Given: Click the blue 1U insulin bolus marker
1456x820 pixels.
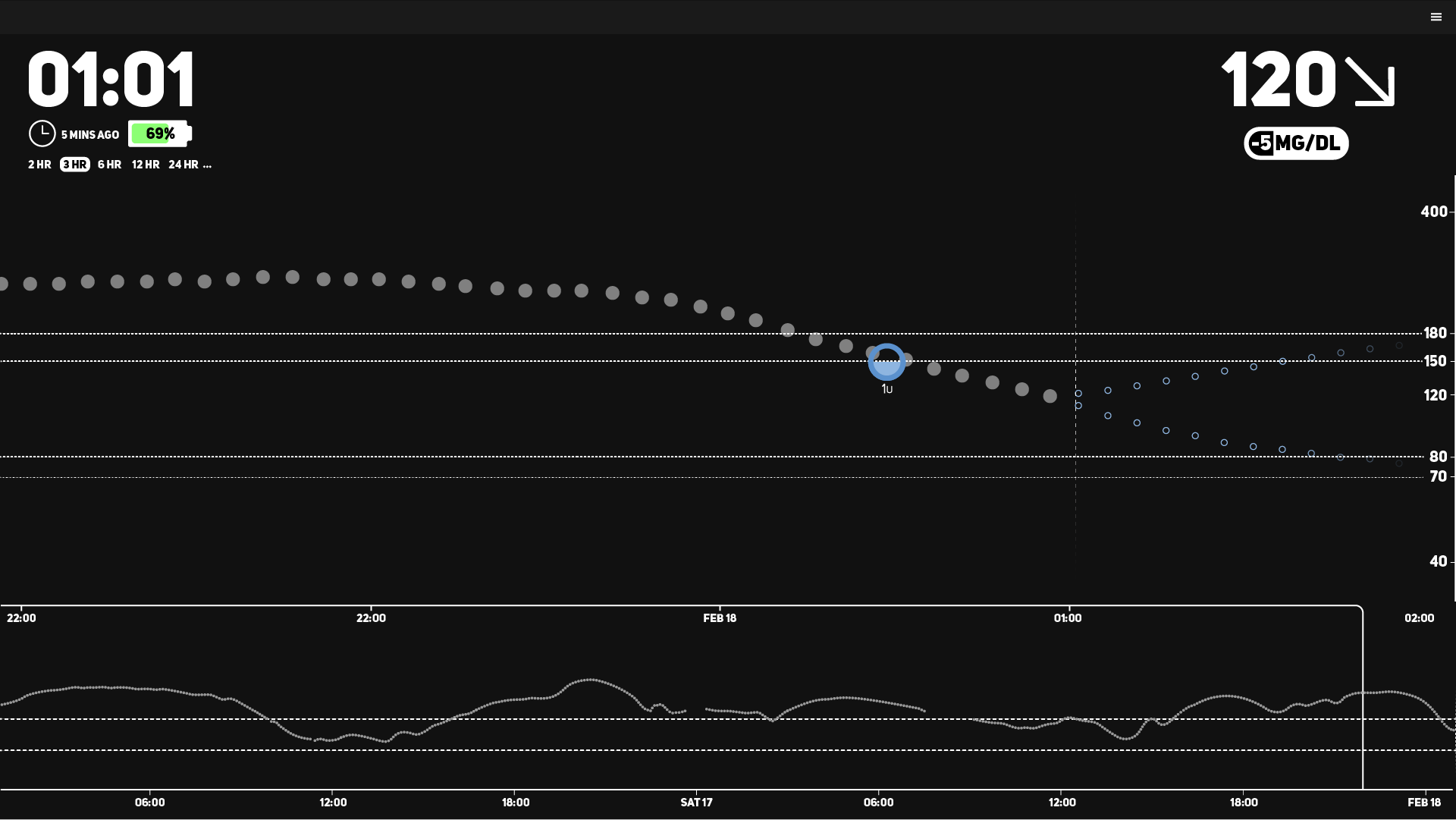Looking at the screenshot, I should (x=886, y=363).
